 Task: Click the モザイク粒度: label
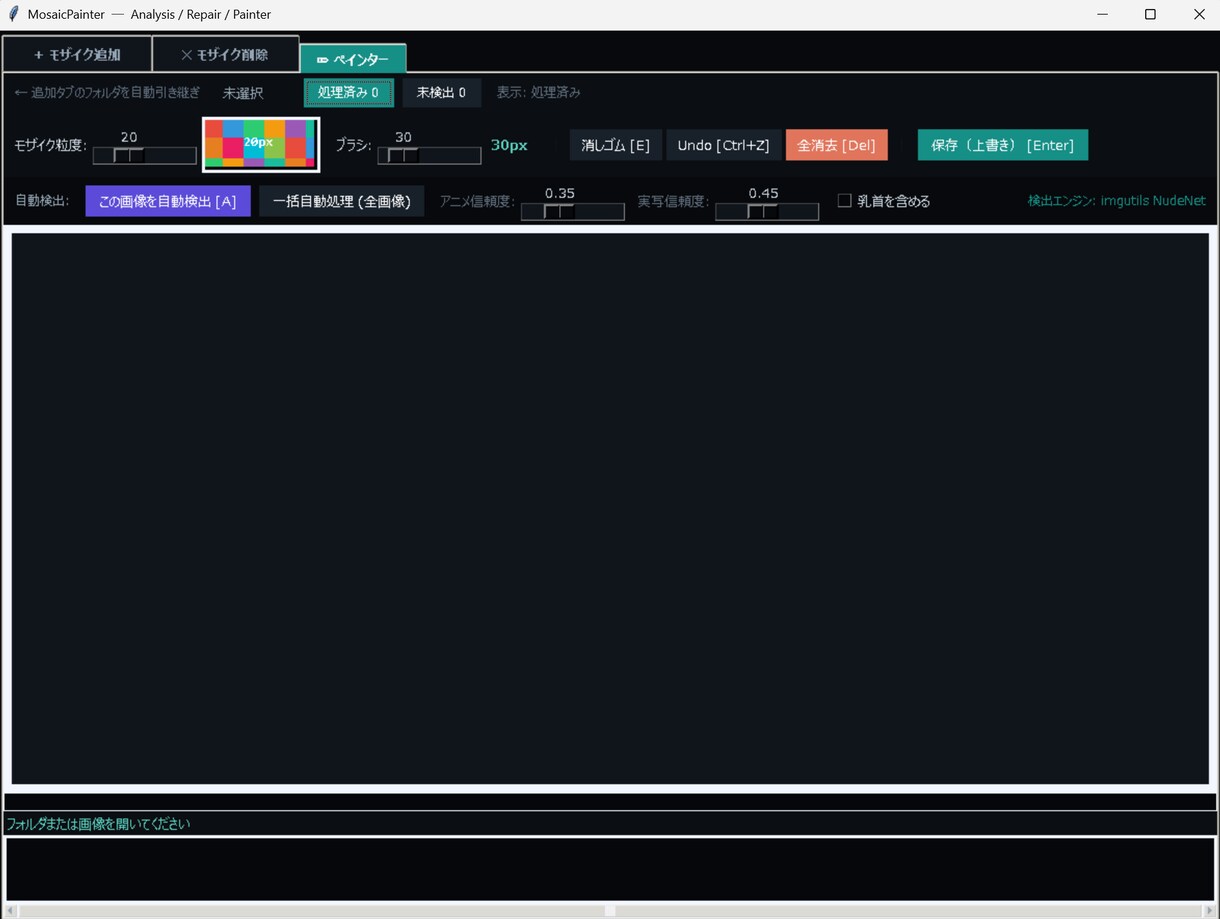click(x=51, y=145)
